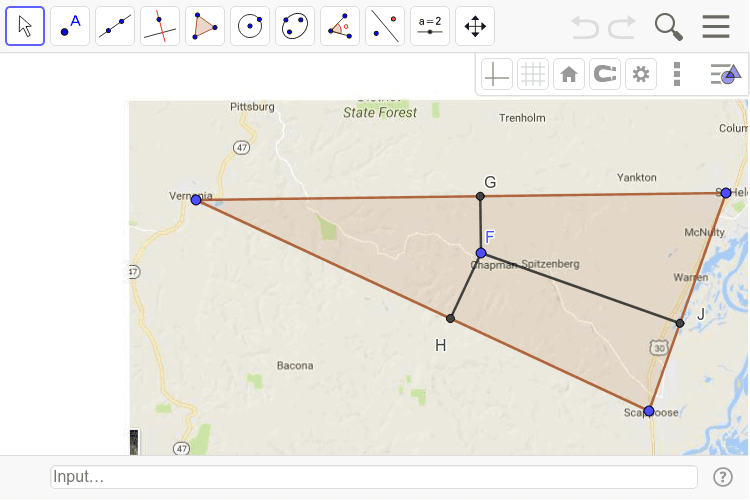Select the Line through two points tool
Screen dimensions: 750x500
(115, 26)
